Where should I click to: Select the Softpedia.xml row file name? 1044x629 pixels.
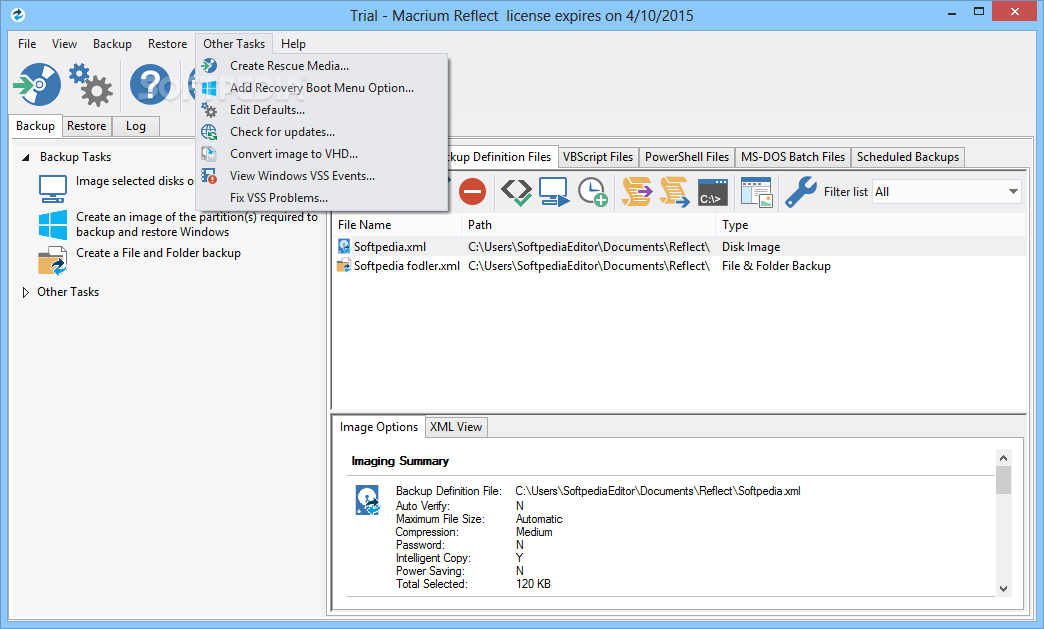tap(390, 247)
